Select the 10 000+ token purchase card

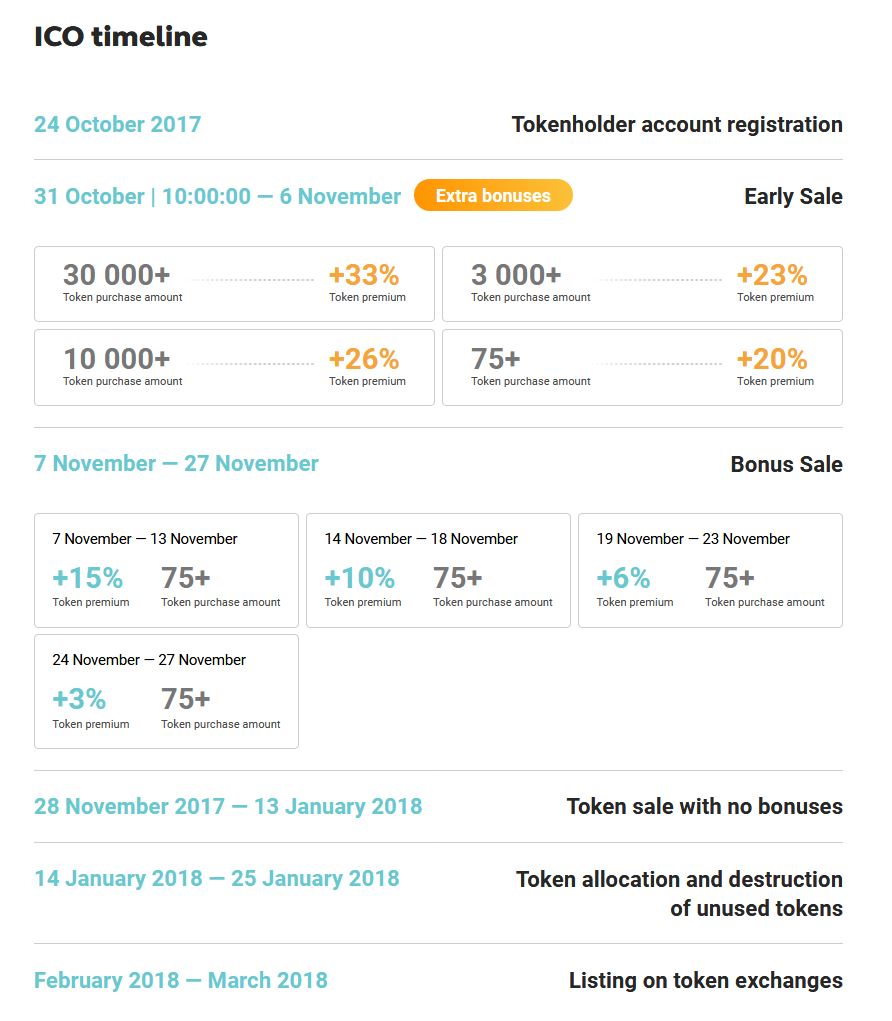tap(234, 368)
